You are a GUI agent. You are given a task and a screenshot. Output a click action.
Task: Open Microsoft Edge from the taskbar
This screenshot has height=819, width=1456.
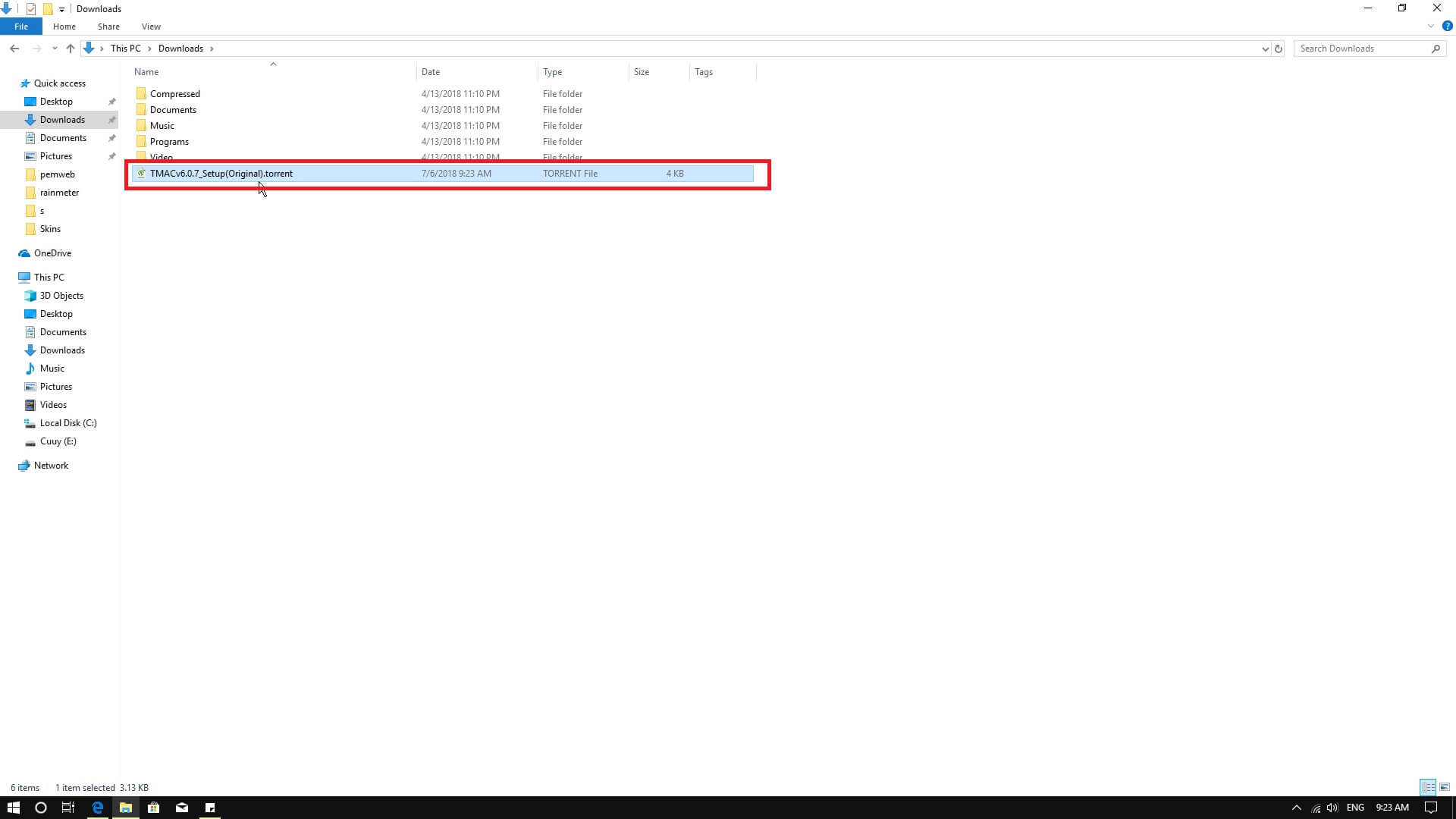(97, 808)
